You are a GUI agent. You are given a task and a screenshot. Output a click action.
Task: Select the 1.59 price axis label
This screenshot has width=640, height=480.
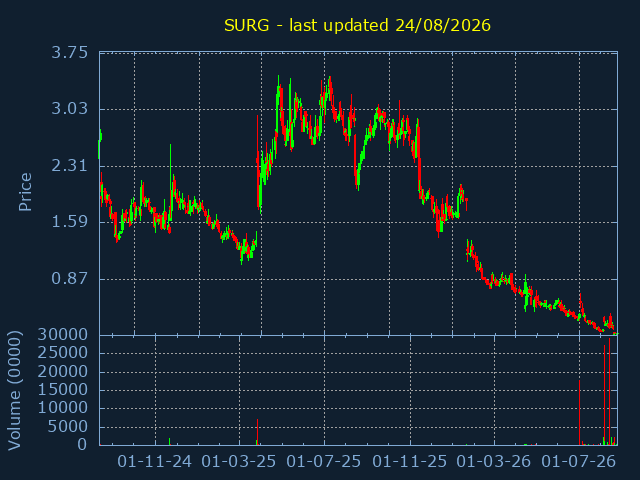[x=69, y=222]
